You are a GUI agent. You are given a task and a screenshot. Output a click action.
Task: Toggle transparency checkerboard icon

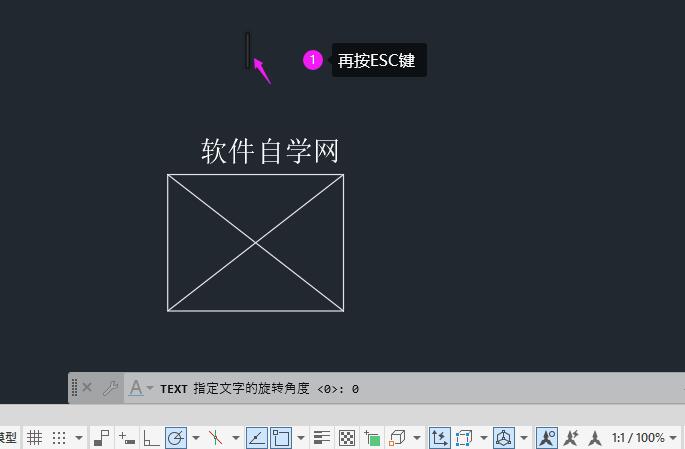(x=347, y=437)
